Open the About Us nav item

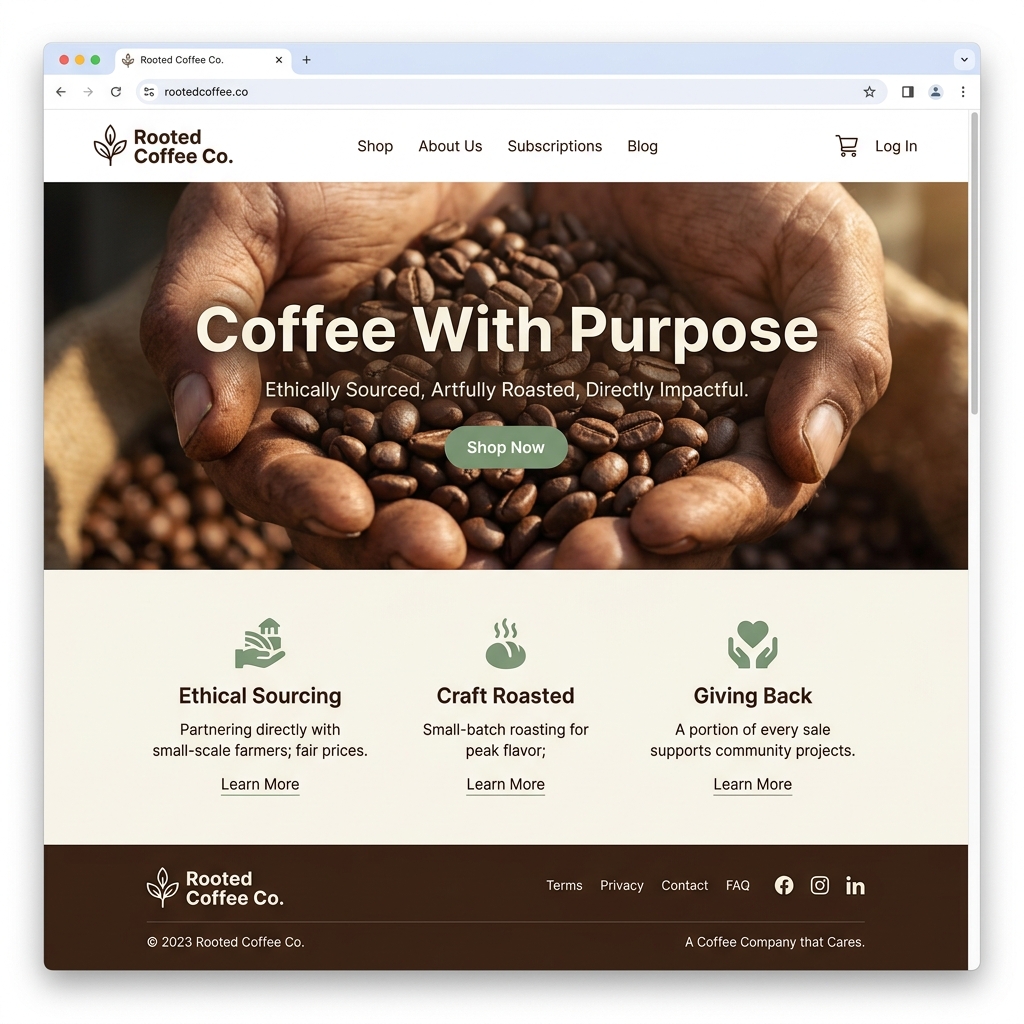(450, 146)
